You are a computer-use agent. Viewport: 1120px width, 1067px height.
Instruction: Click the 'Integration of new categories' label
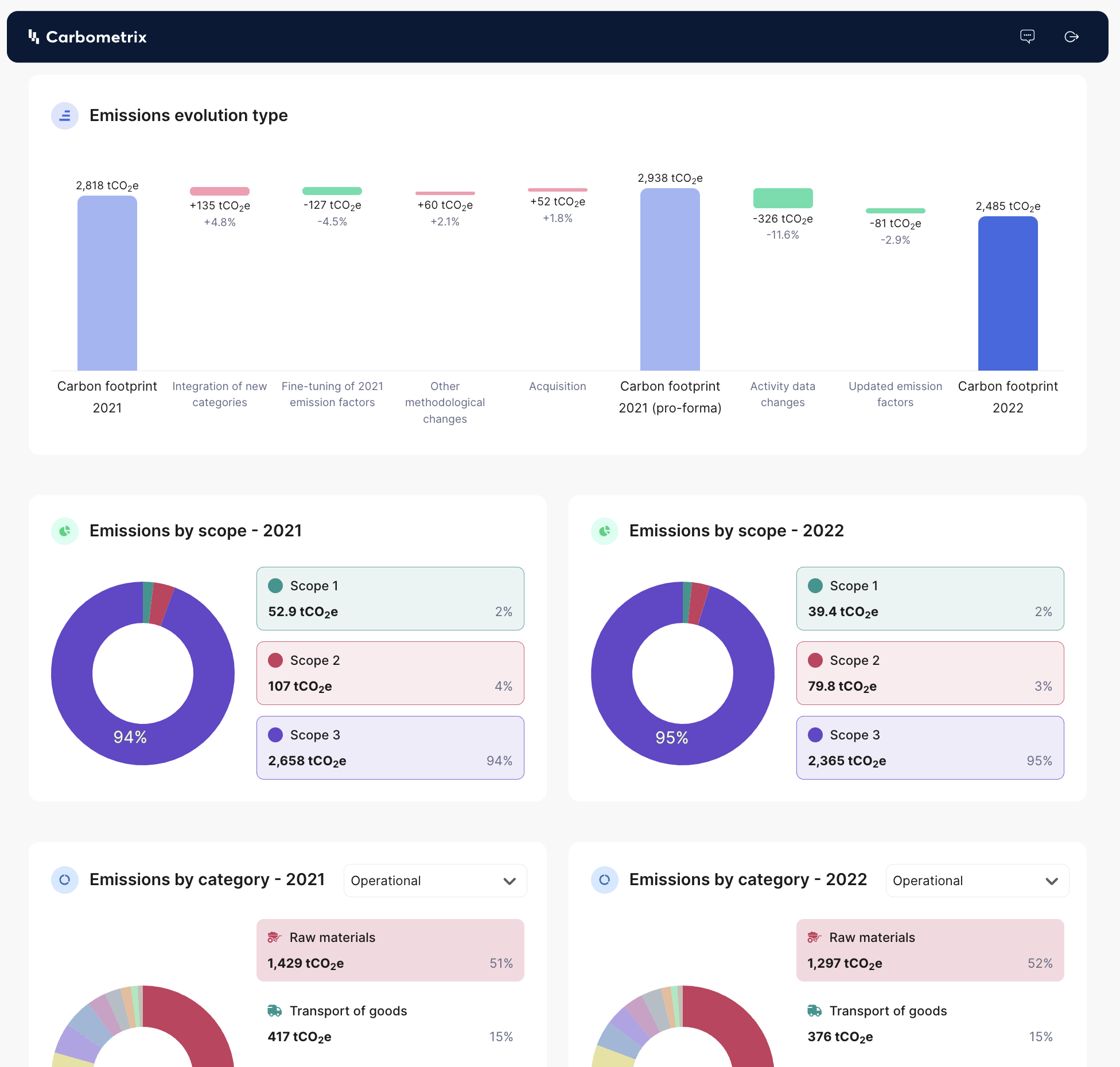pyautogui.click(x=220, y=394)
